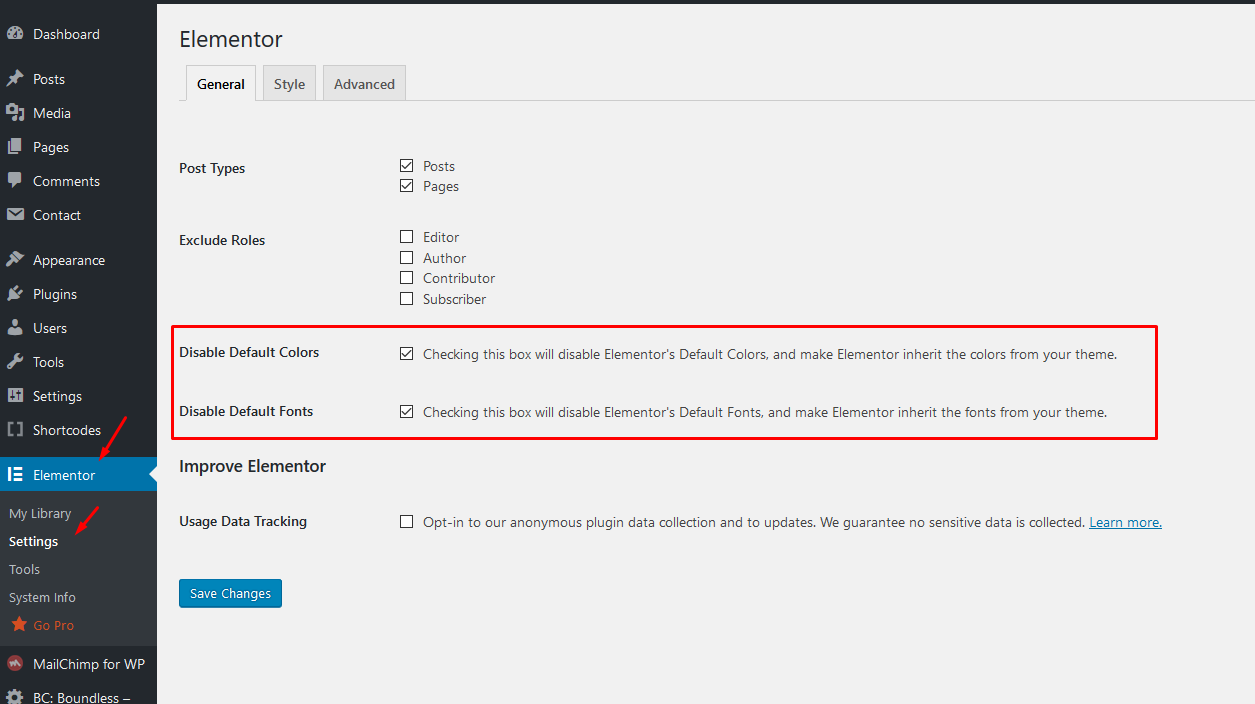Screen dimensions: 1255x704
Task: Click the Go Pro star icon
Action: click(x=19, y=625)
